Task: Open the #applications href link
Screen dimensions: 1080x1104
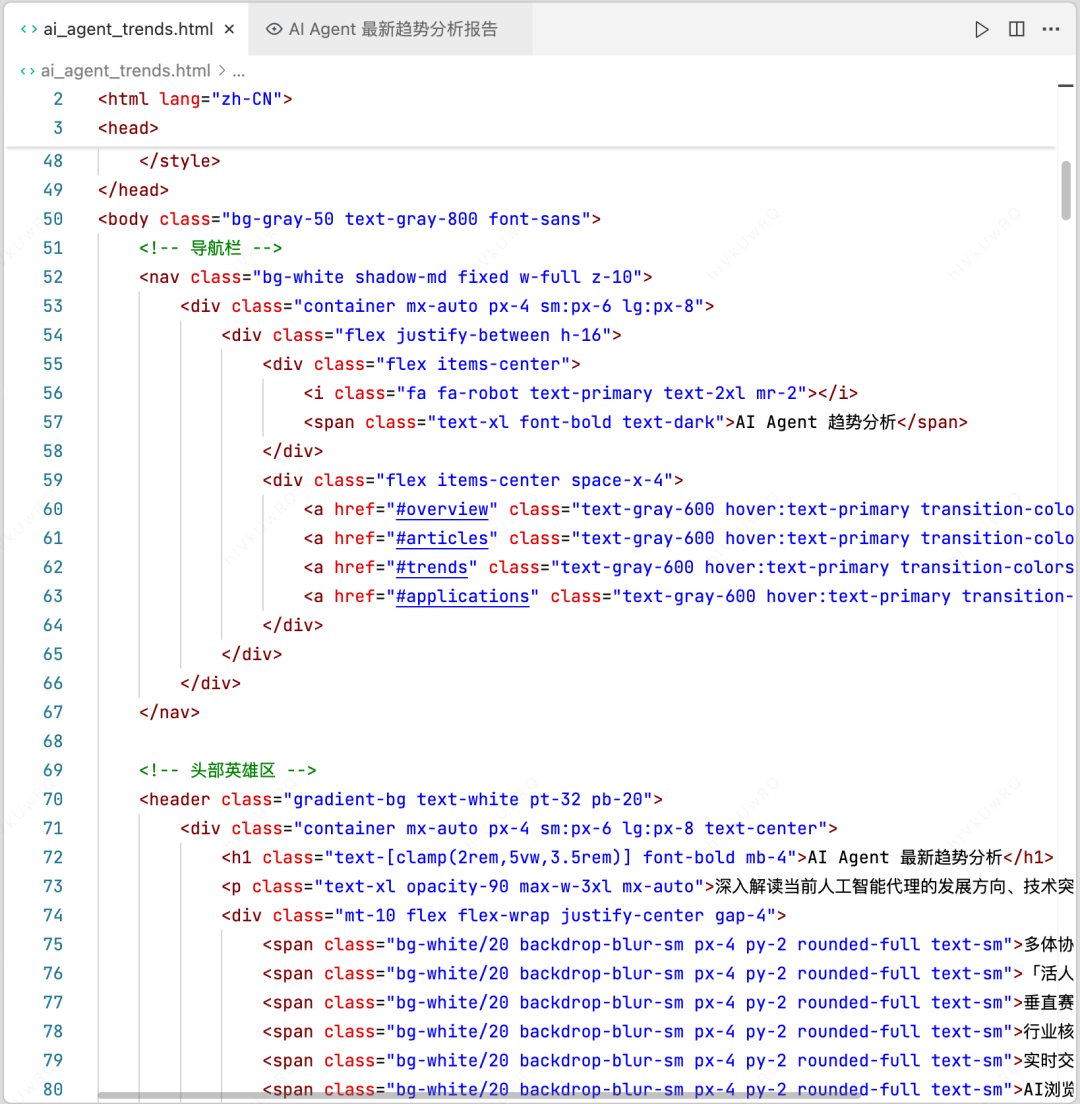Action: pos(463,596)
